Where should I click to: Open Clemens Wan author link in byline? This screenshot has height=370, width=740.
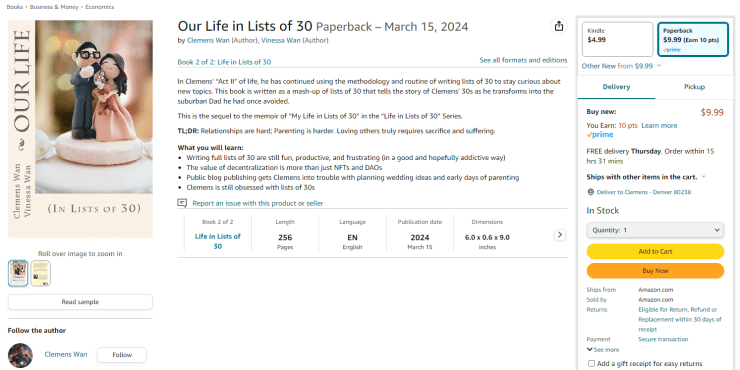click(x=208, y=41)
